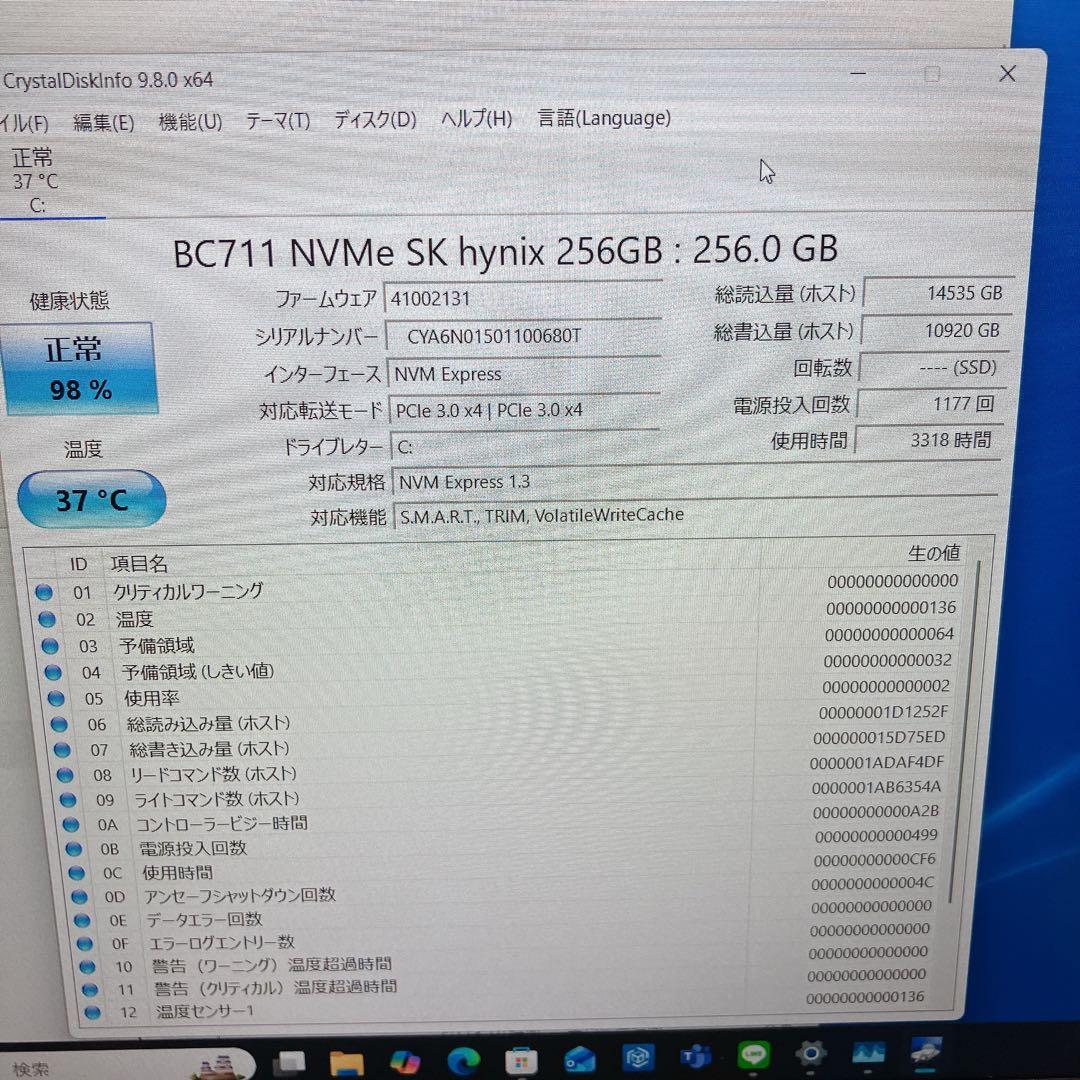Click the 正常 98 % health status button

[81, 369]
